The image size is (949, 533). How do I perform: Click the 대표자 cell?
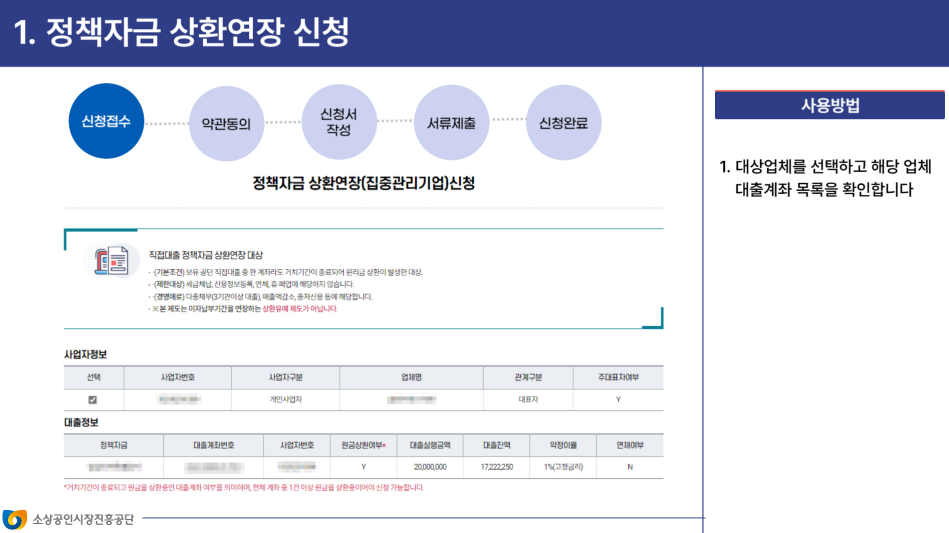coord(528,400)
